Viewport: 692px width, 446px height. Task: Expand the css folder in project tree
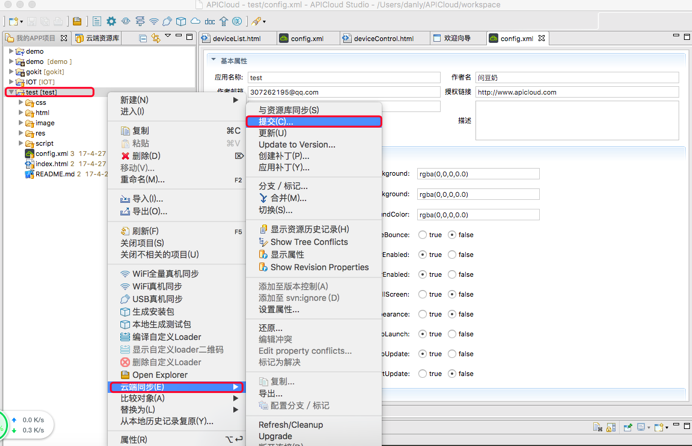(21, 102)
